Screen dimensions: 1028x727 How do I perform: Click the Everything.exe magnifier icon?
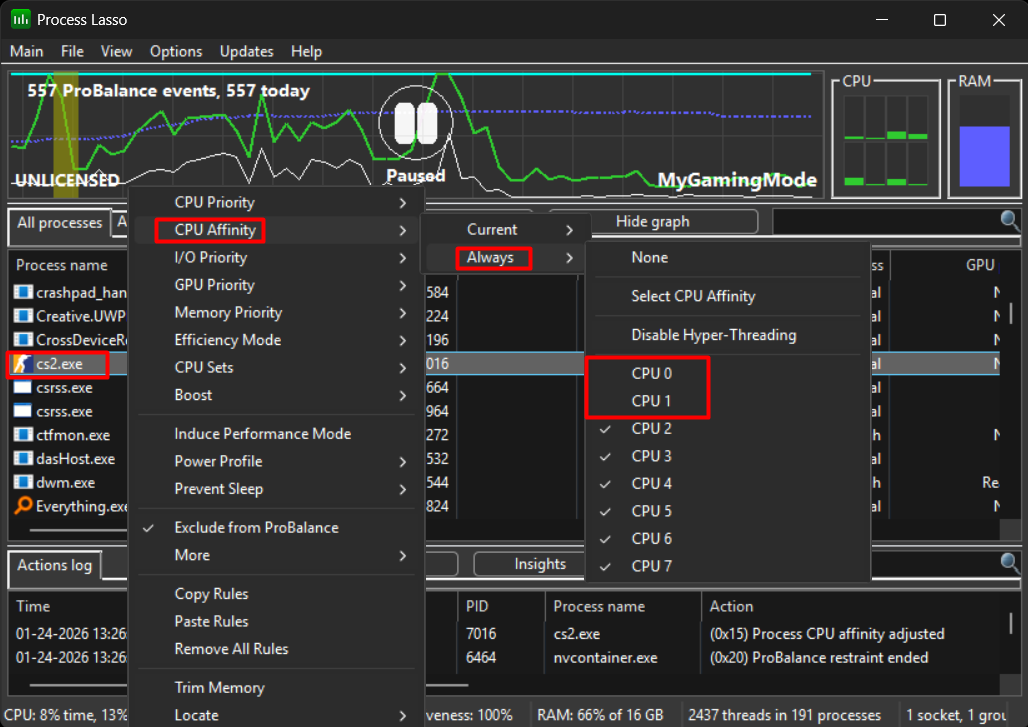coord(22,506)
